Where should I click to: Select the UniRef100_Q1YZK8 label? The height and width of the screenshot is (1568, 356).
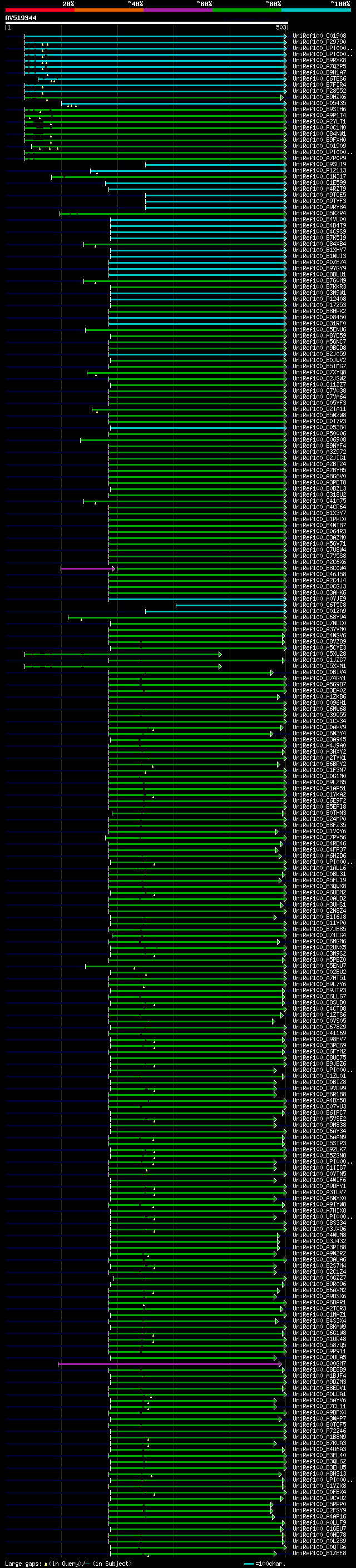[x=319, y=1486]
